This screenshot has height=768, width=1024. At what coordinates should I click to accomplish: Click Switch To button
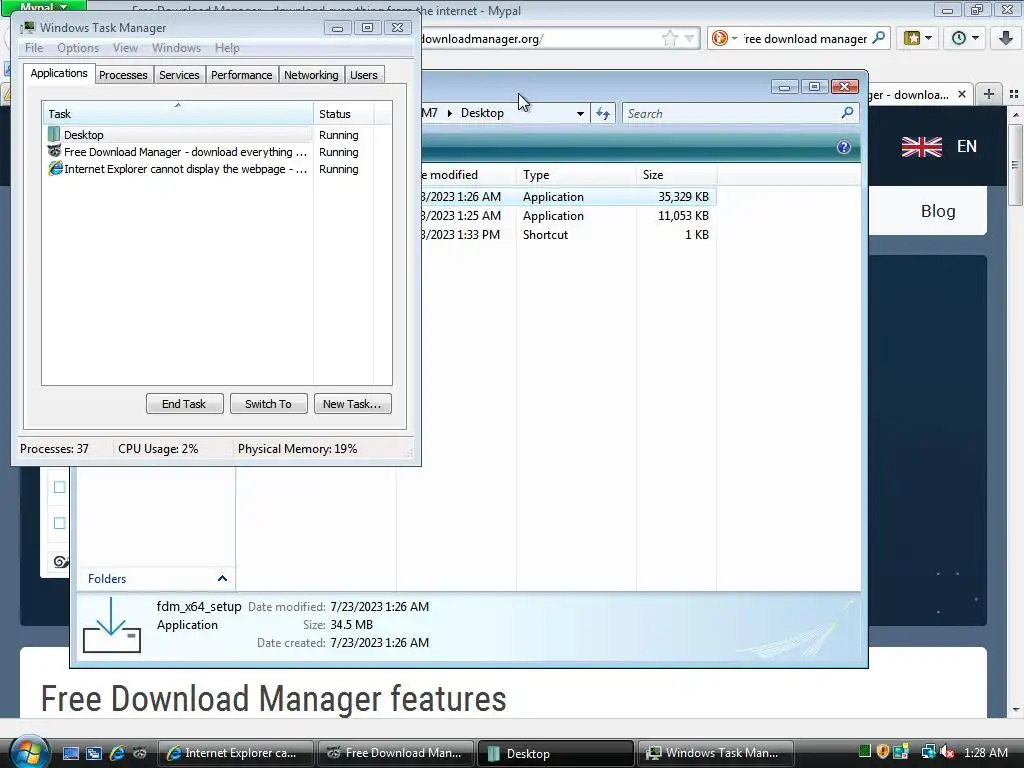(x=268, y=404)
